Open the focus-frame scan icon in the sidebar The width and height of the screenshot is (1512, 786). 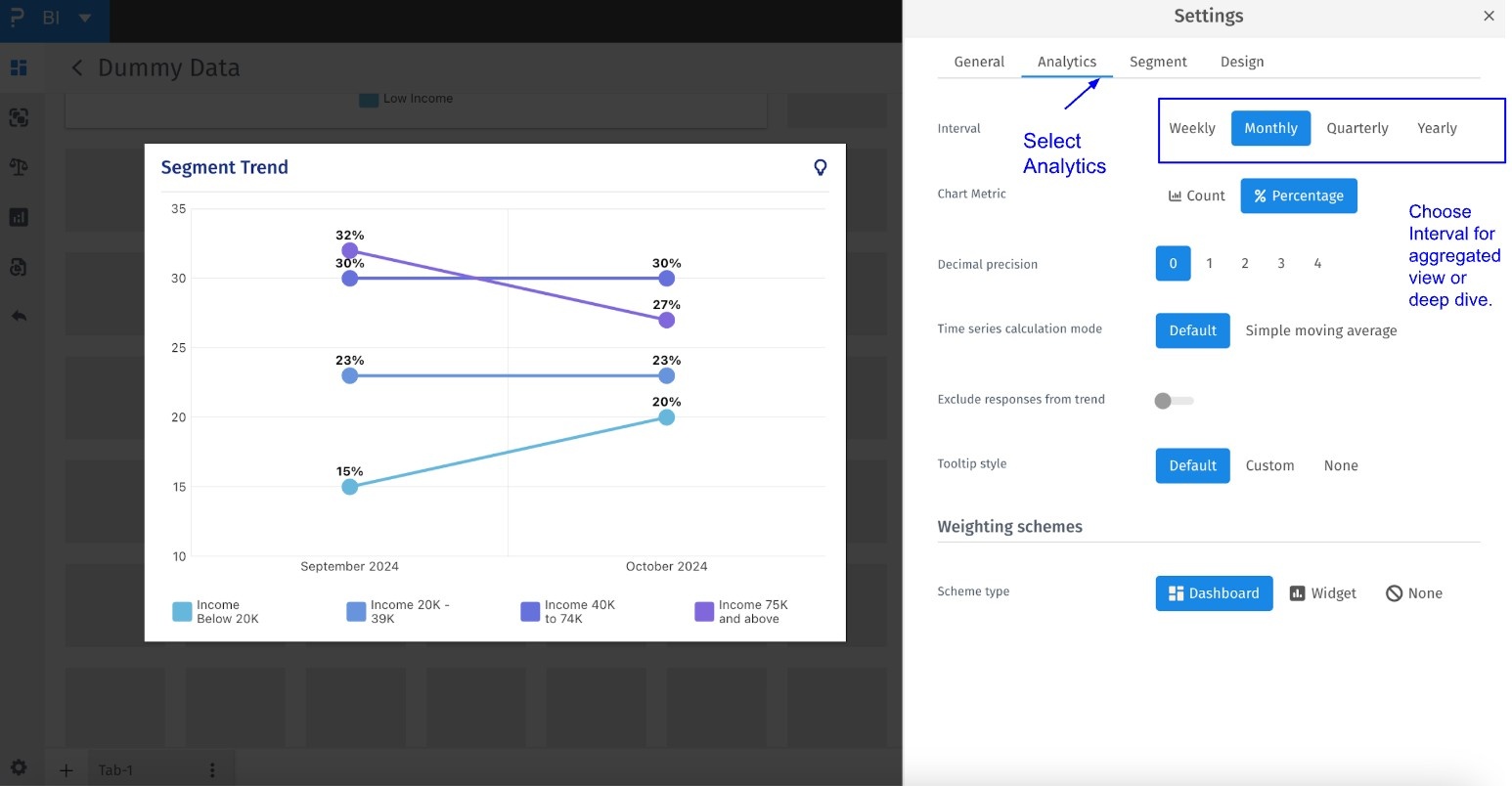(19, 117)
